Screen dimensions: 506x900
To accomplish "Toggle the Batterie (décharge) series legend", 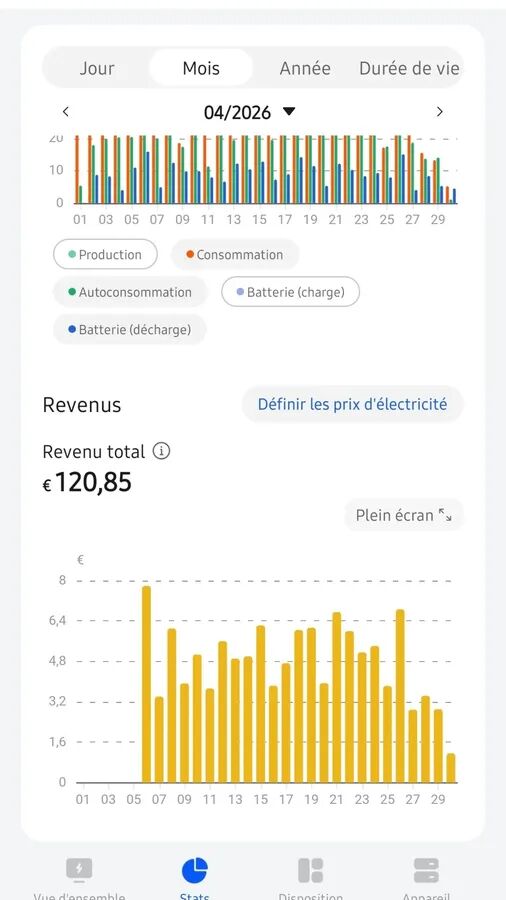I will pos(130,329).
